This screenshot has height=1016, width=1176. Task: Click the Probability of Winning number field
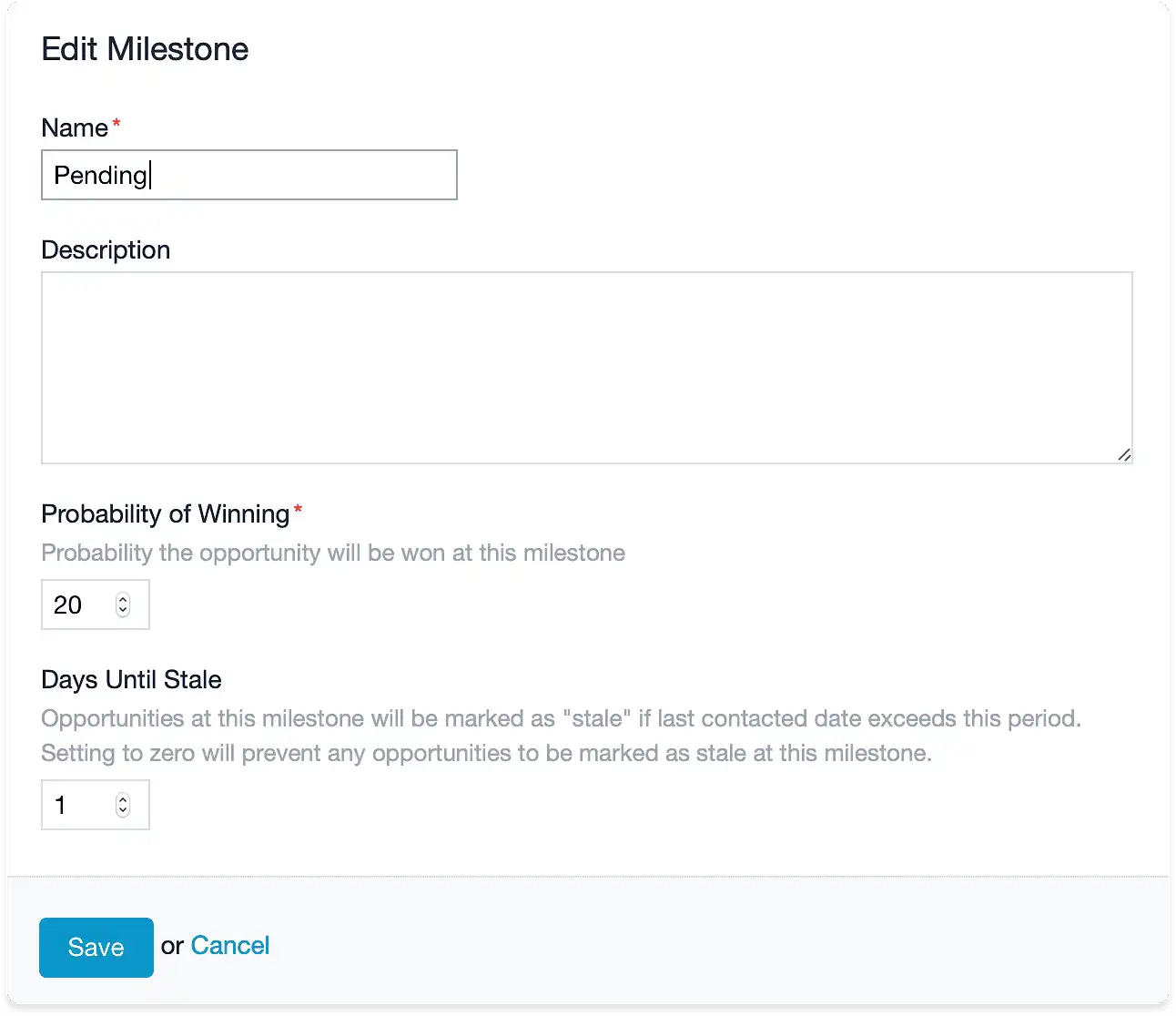coord(96,605)
